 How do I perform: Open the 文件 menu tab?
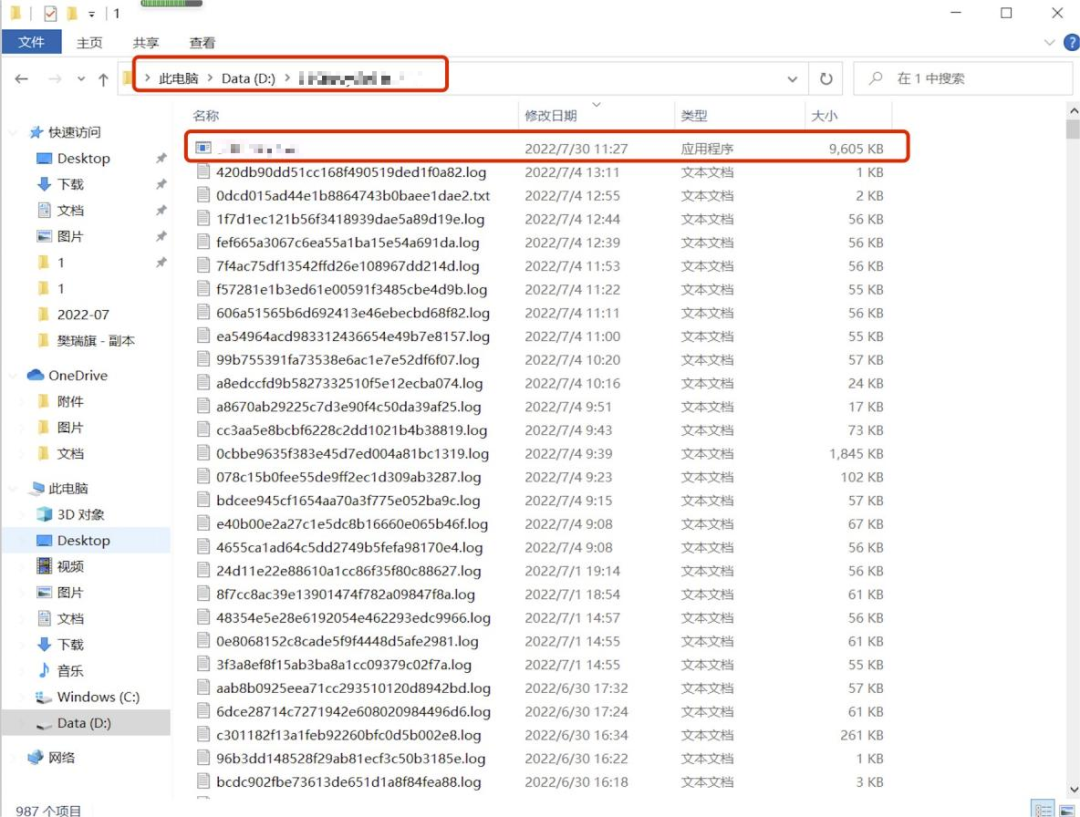click(x=32, y=43)
